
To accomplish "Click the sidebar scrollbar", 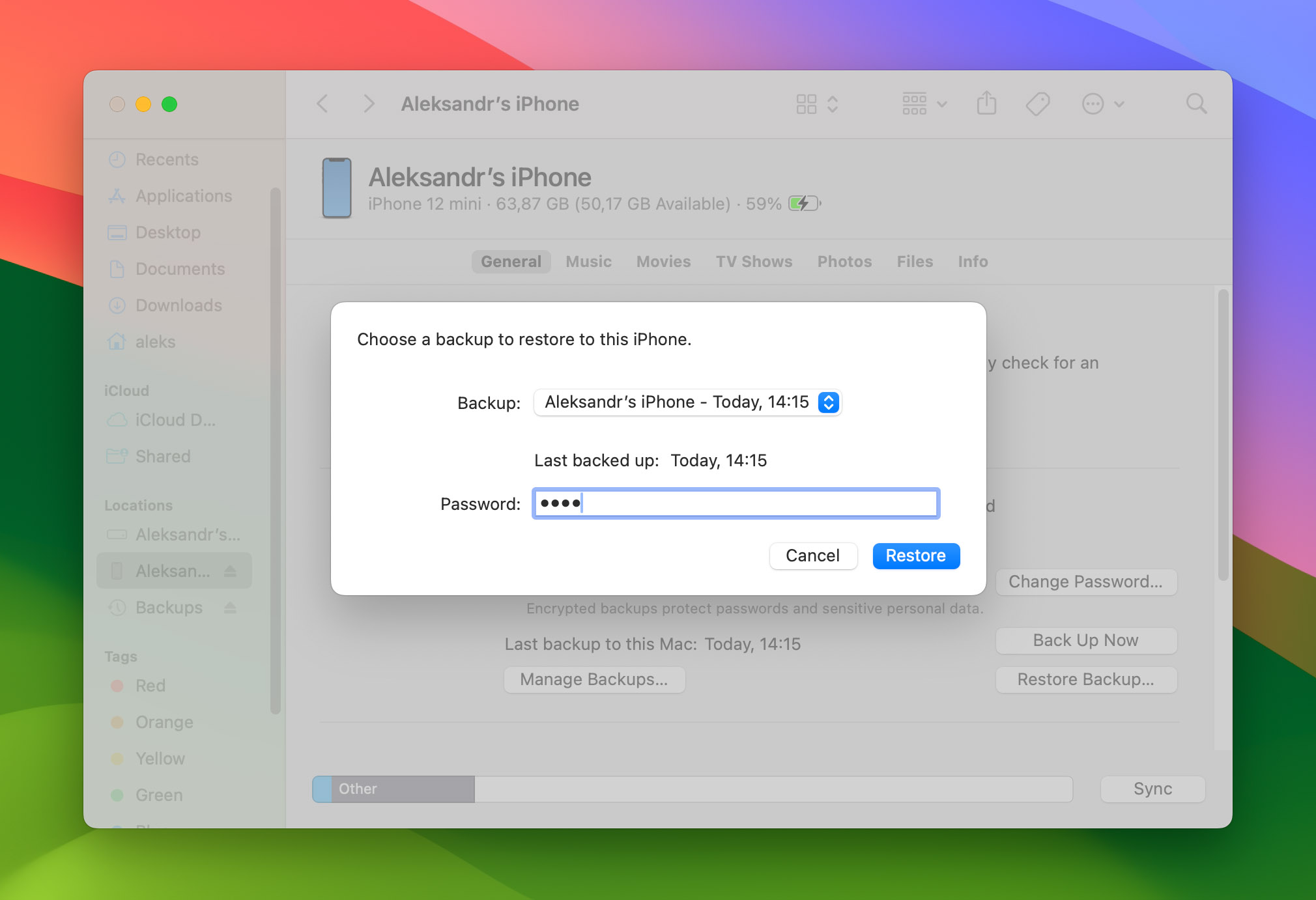I will pos(275,451).
